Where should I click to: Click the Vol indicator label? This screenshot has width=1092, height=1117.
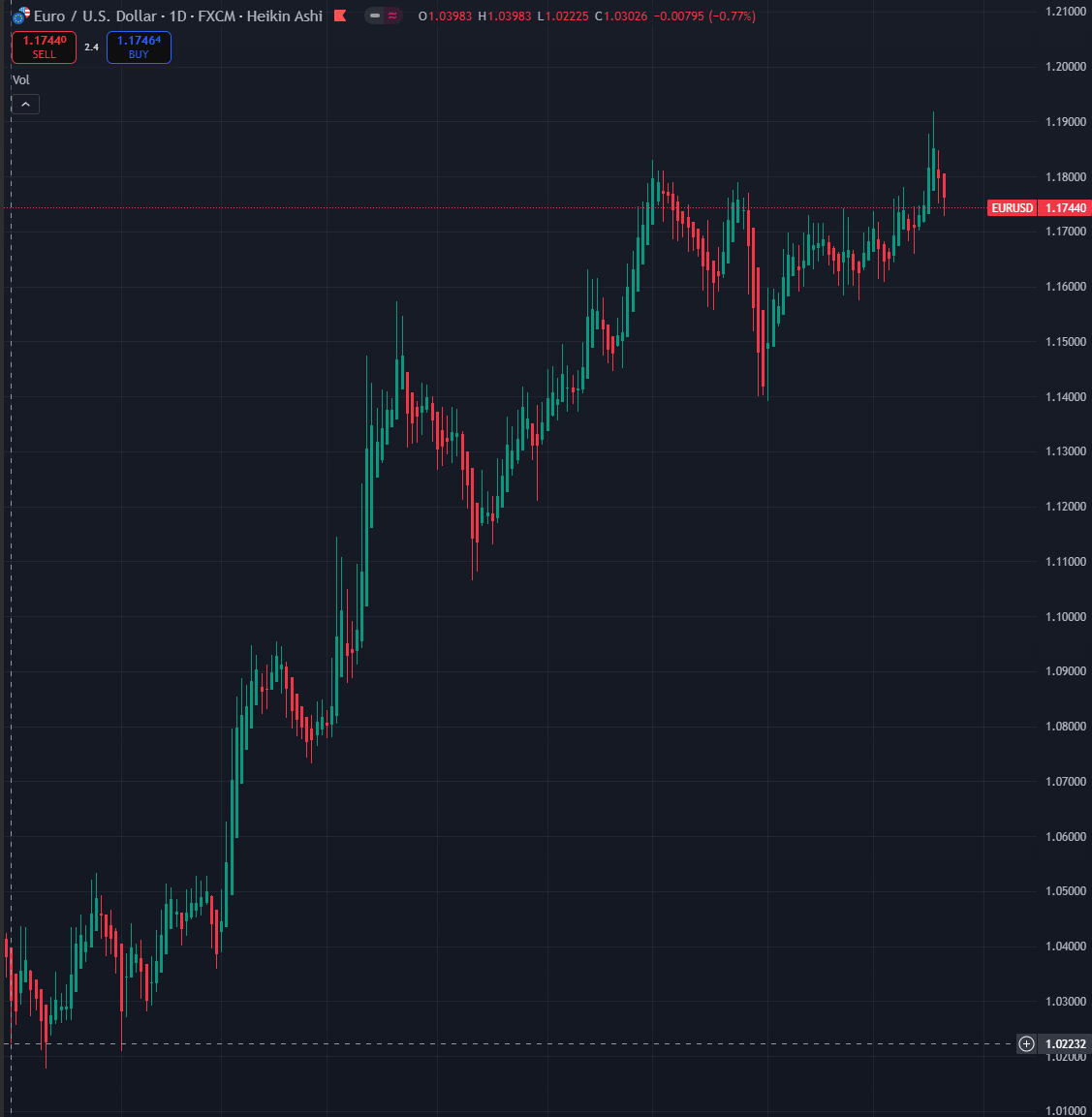coord(20,79)
